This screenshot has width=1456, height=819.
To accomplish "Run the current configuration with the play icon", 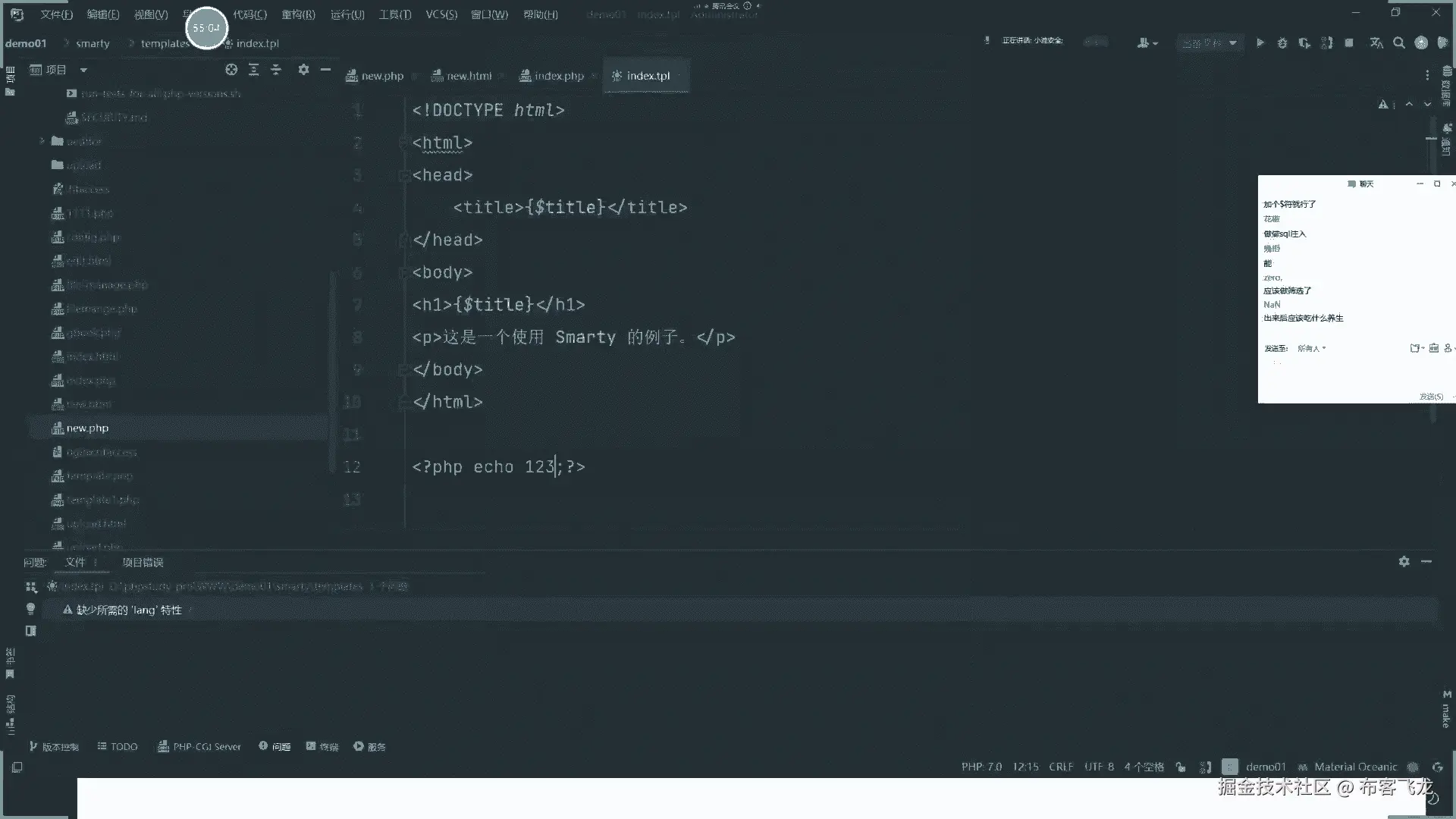I will [1260, 43].
